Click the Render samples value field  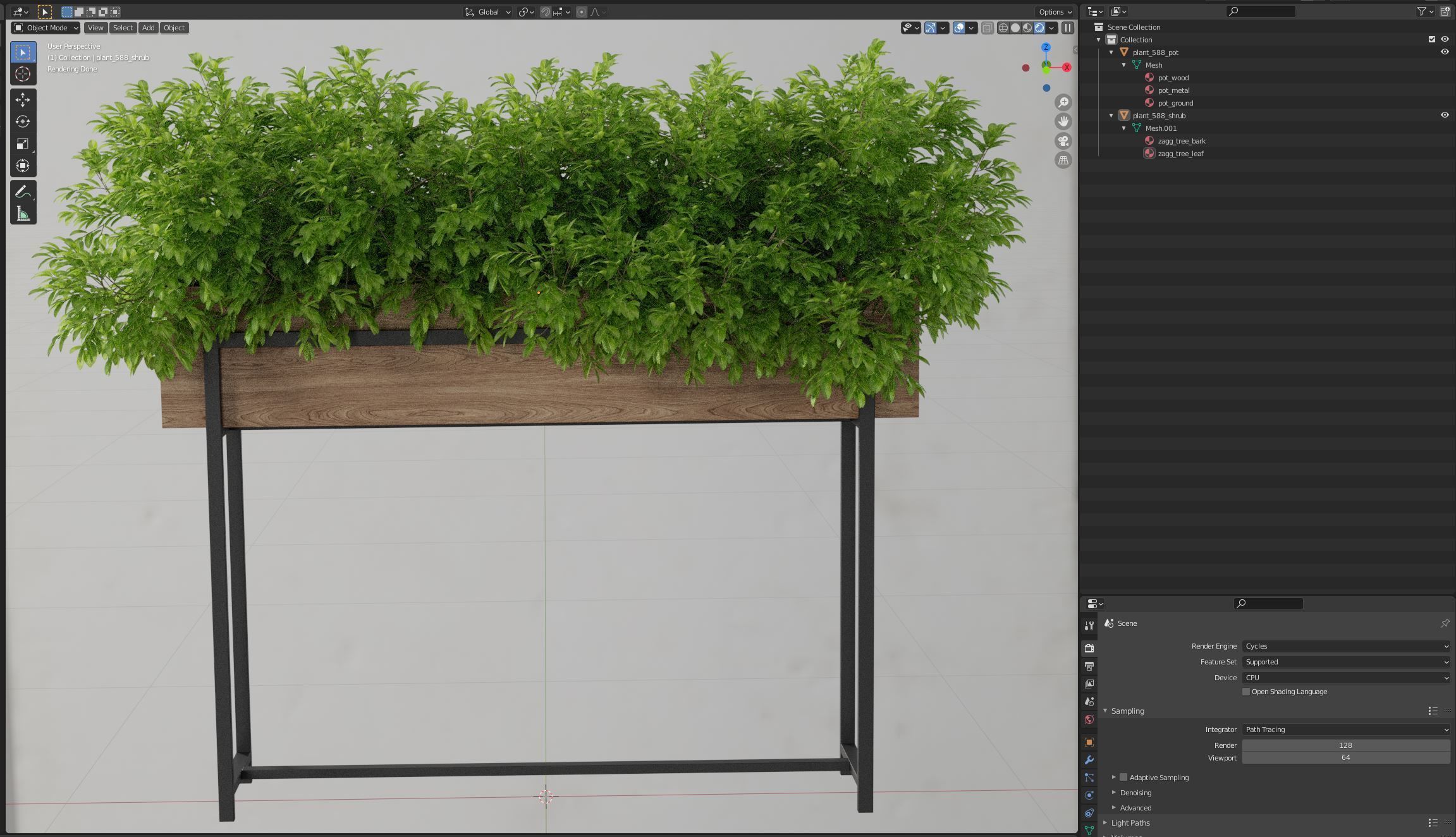coord(1345,745)
